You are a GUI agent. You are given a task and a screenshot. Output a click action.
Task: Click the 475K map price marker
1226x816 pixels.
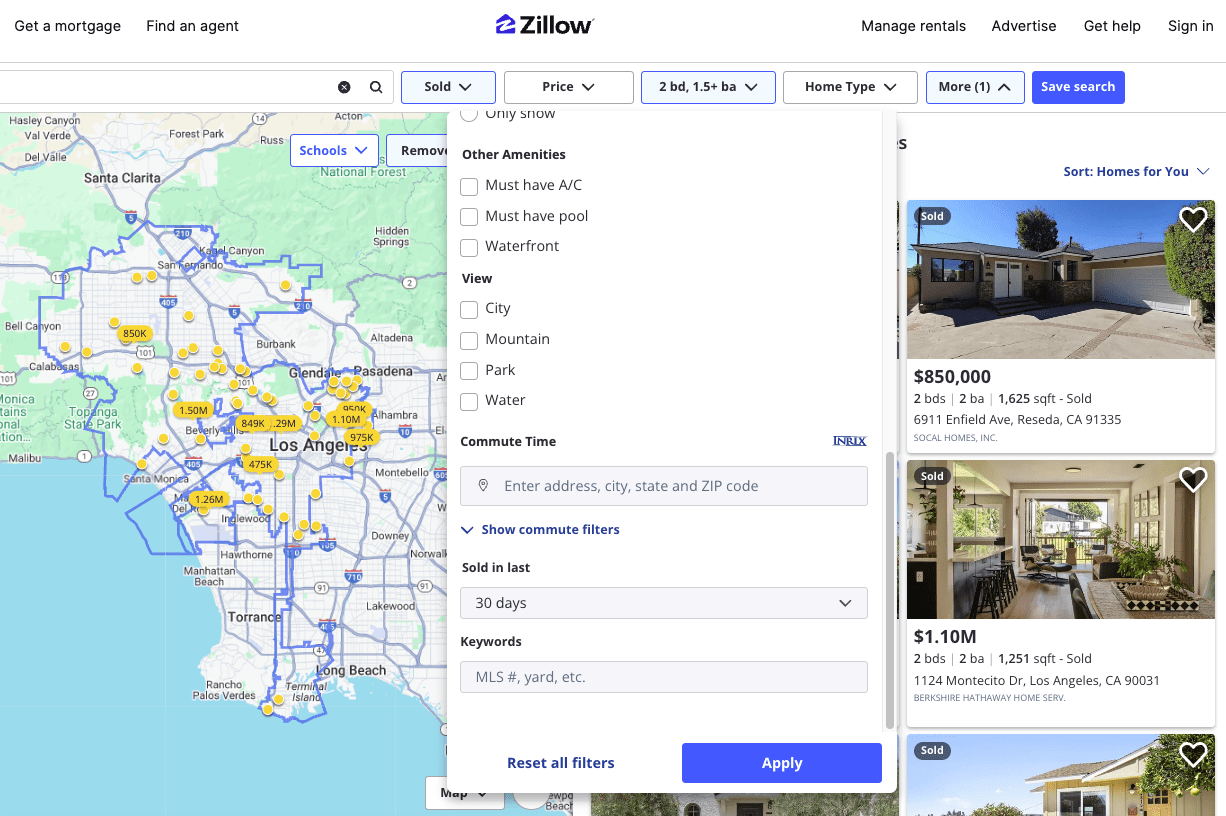tap(261, 464)
